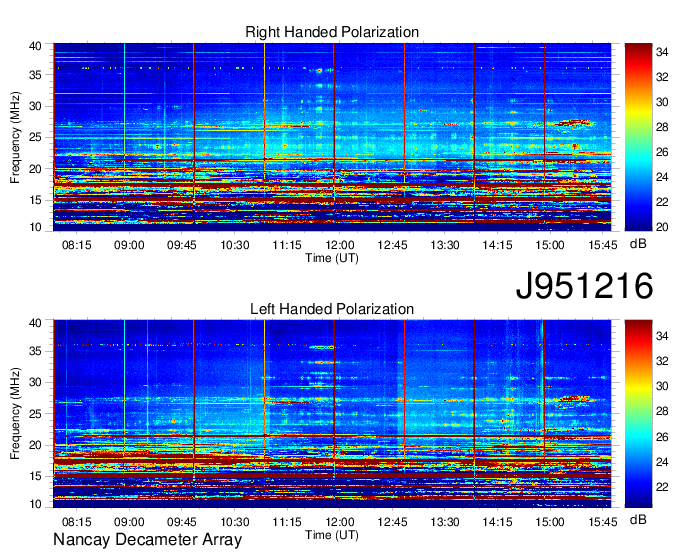Click Time (UT) label under Left Handed plot
Image resolution: width=680 pixels, height=552 pixels.
point(332,535)
